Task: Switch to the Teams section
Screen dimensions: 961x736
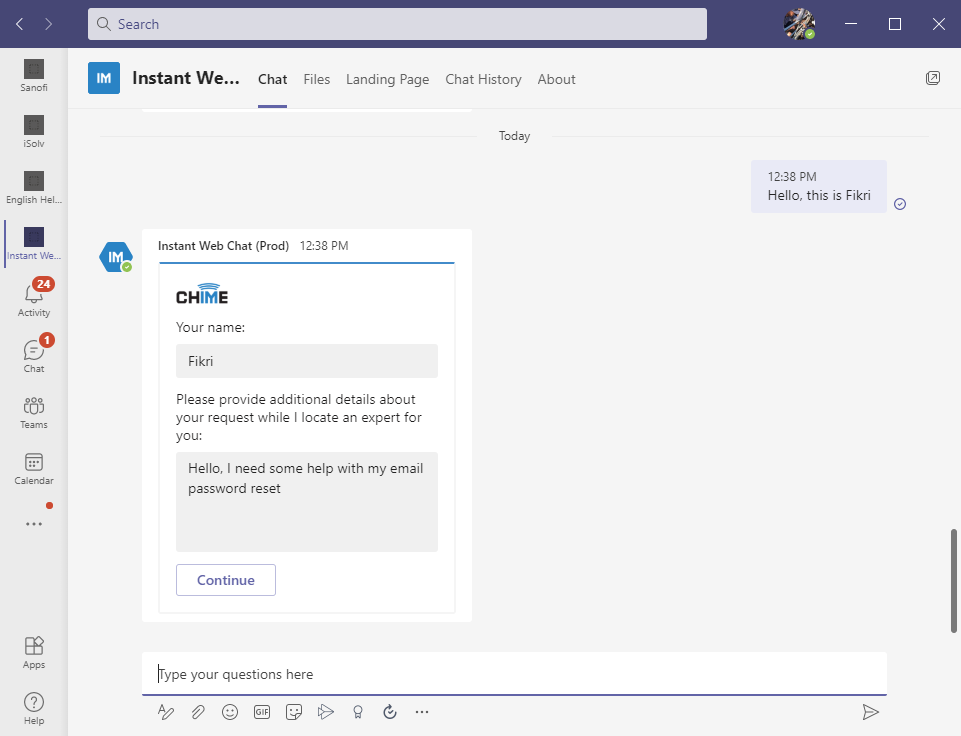Action: click(33, 409)
